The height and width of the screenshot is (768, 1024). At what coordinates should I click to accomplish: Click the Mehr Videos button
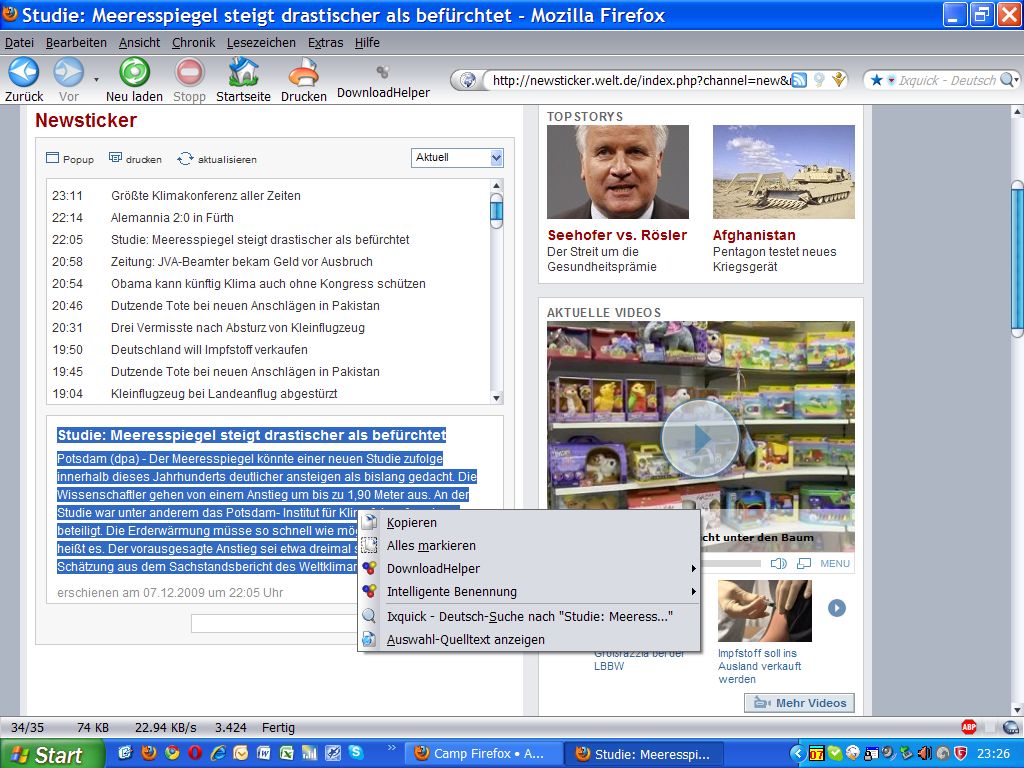[799, 703]
